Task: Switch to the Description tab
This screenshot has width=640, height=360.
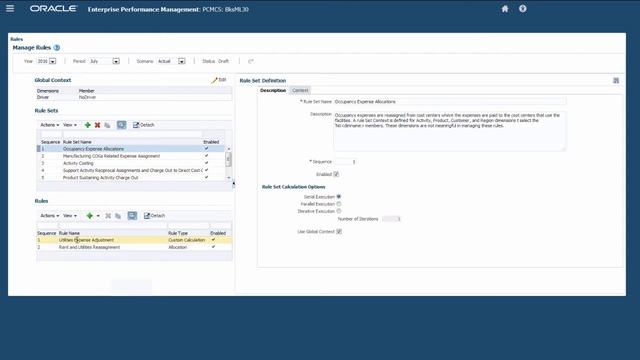Action: tap(273, 90)
